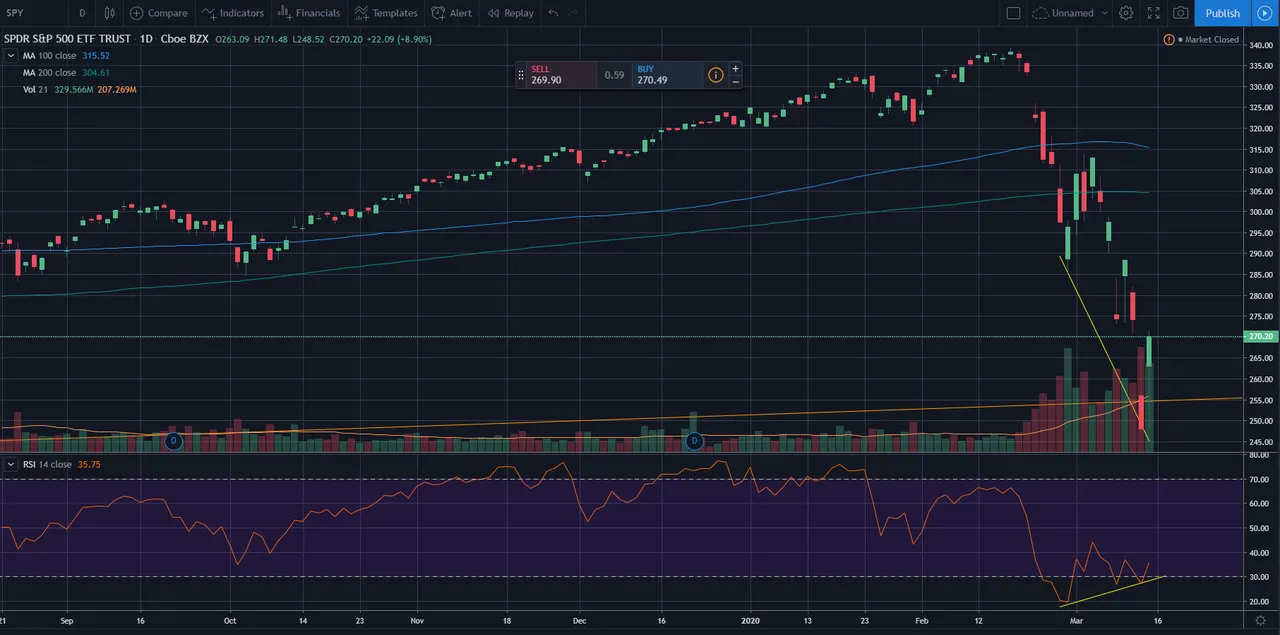1280x635 pixels.
Task: Click the trade panel drag handle dots
Action: pyautogui.click(x=521, y=75)
